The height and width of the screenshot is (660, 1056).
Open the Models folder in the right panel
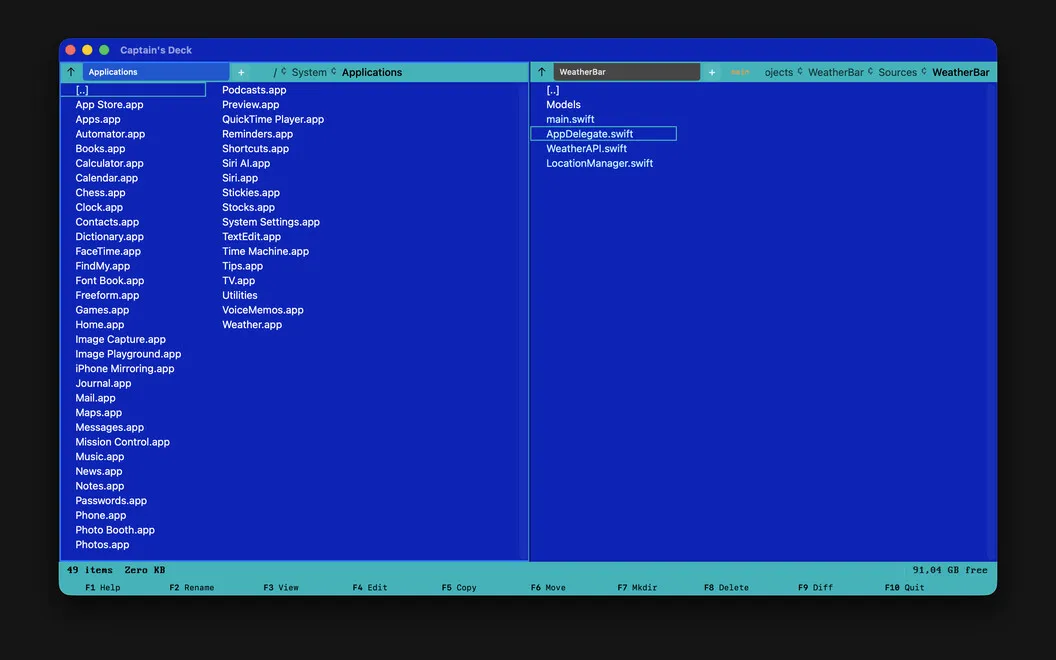(563, 104)
